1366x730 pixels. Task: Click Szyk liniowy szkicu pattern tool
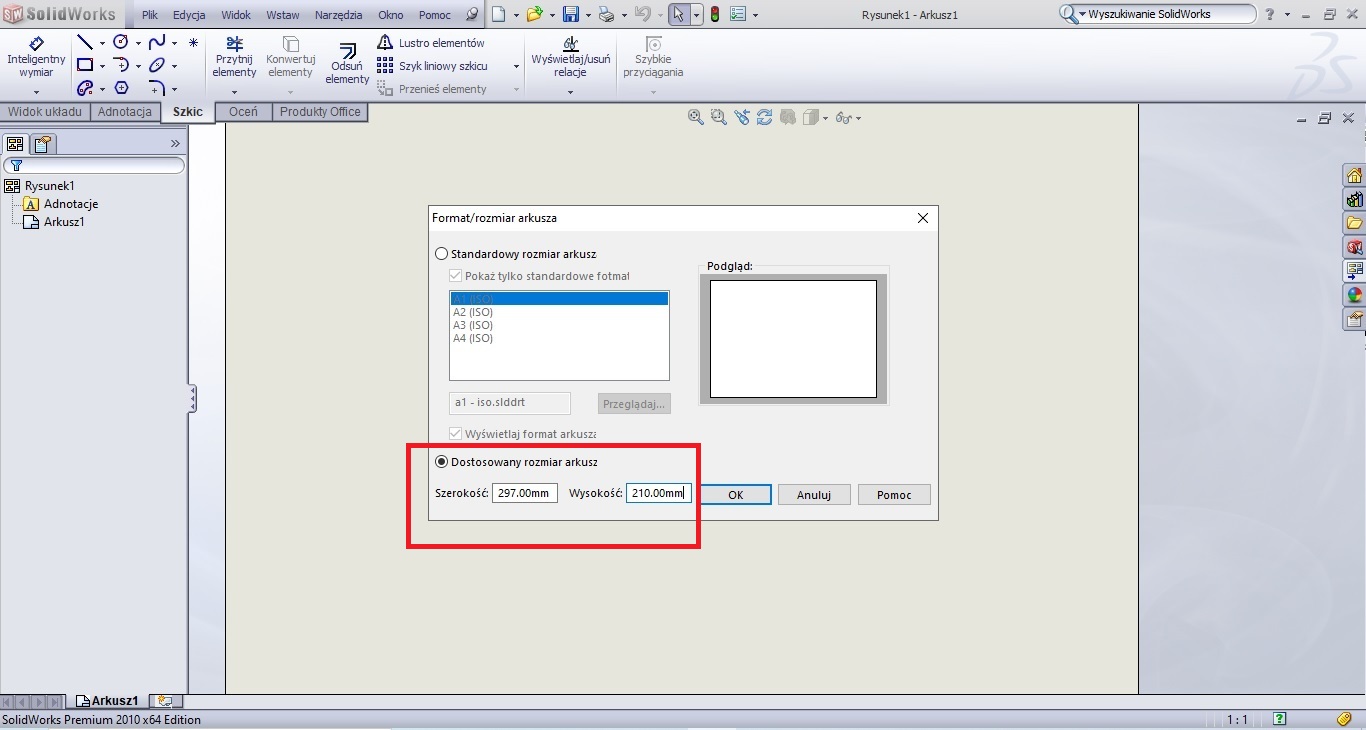[x=432, y=66]
